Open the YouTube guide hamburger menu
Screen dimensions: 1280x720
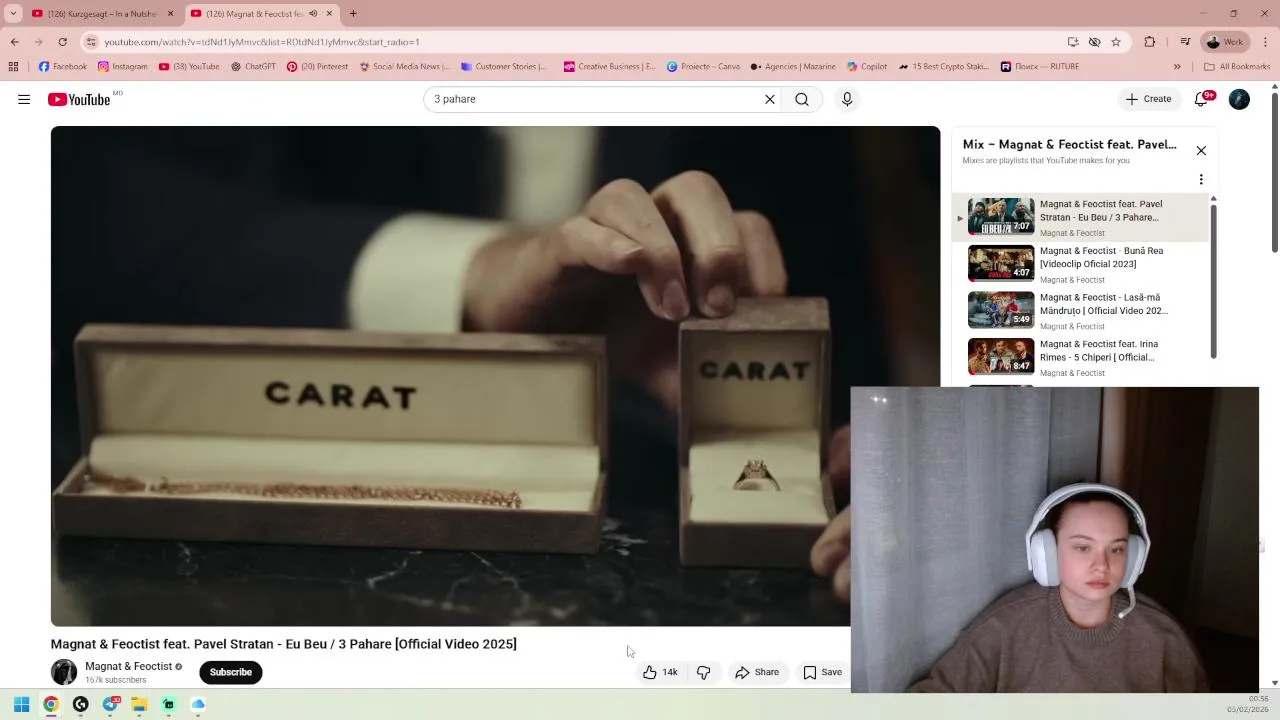point(24,99)
